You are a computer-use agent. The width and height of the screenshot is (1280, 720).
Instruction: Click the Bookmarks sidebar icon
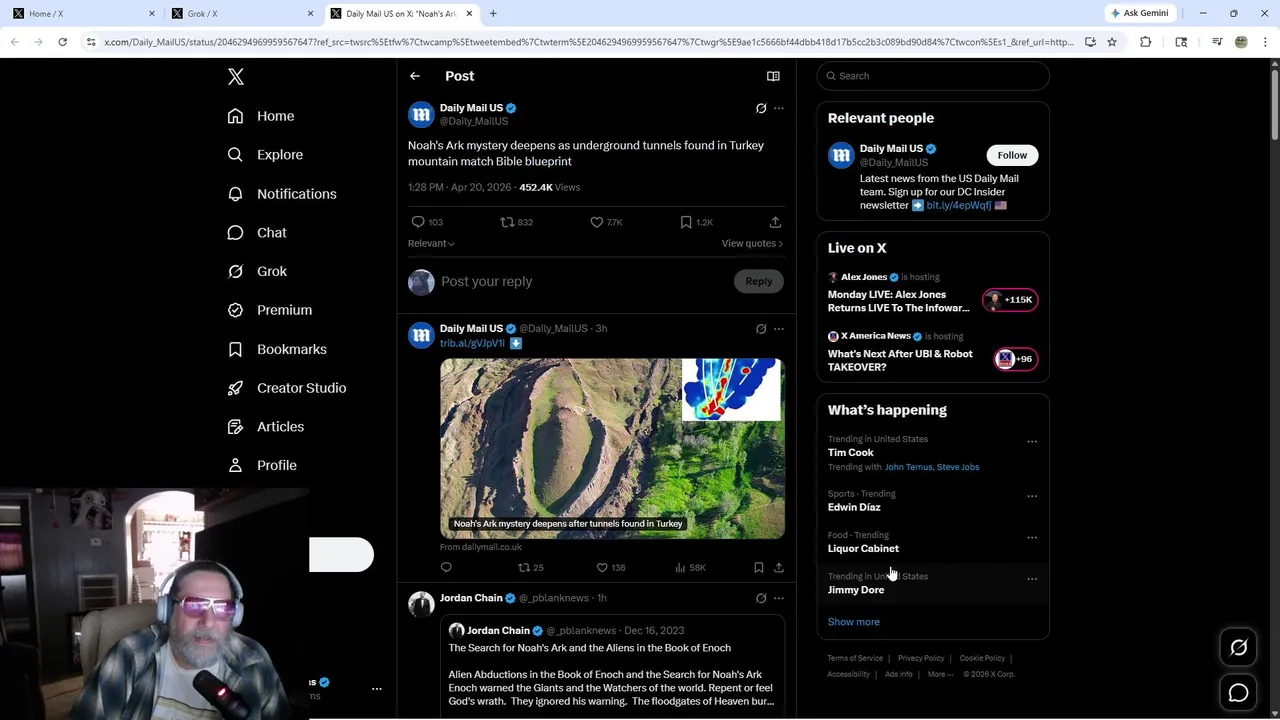235,349
